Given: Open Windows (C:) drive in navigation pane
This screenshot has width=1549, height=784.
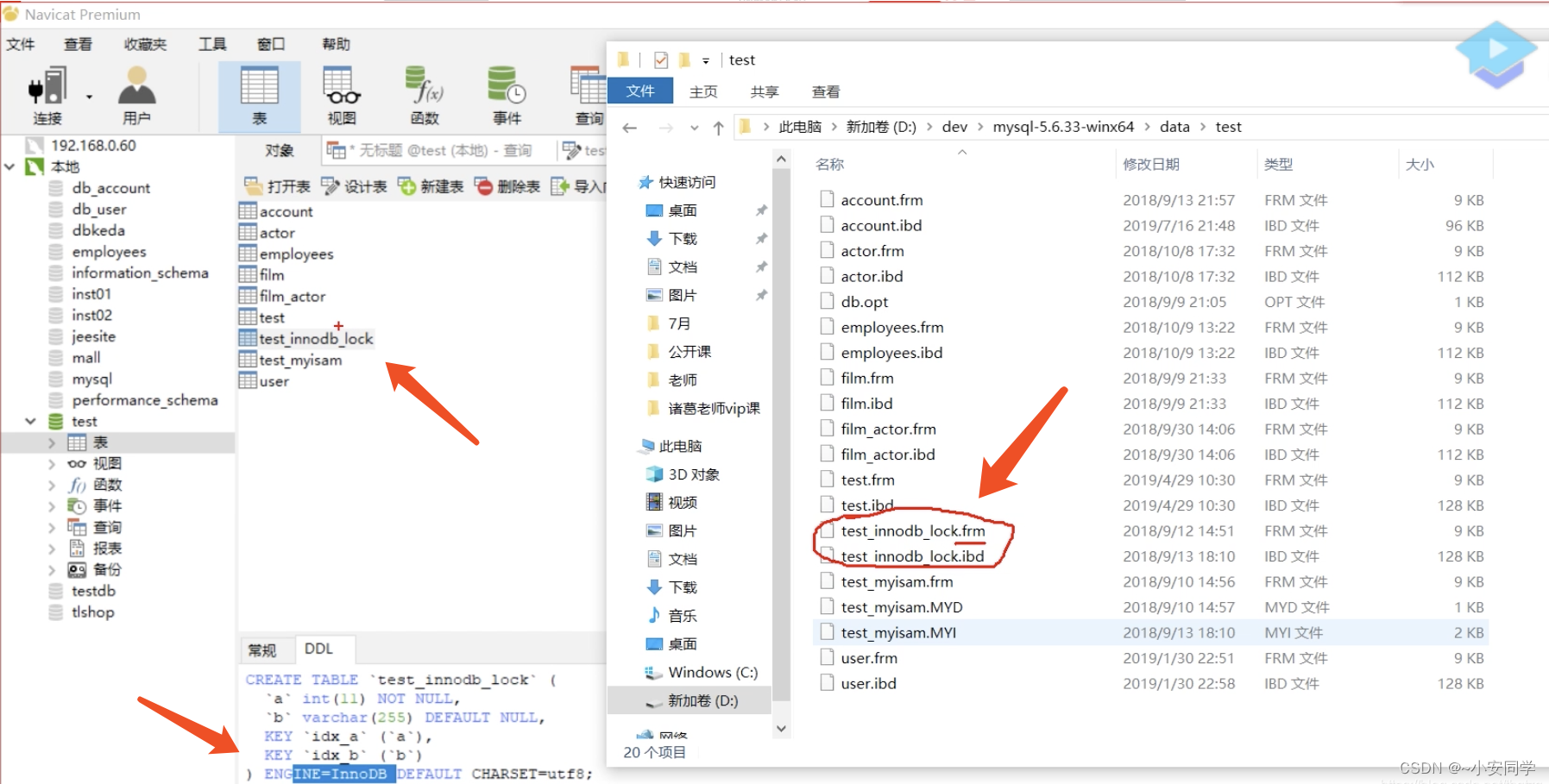Looking at the screenshot, I should [x=713, y=672].
